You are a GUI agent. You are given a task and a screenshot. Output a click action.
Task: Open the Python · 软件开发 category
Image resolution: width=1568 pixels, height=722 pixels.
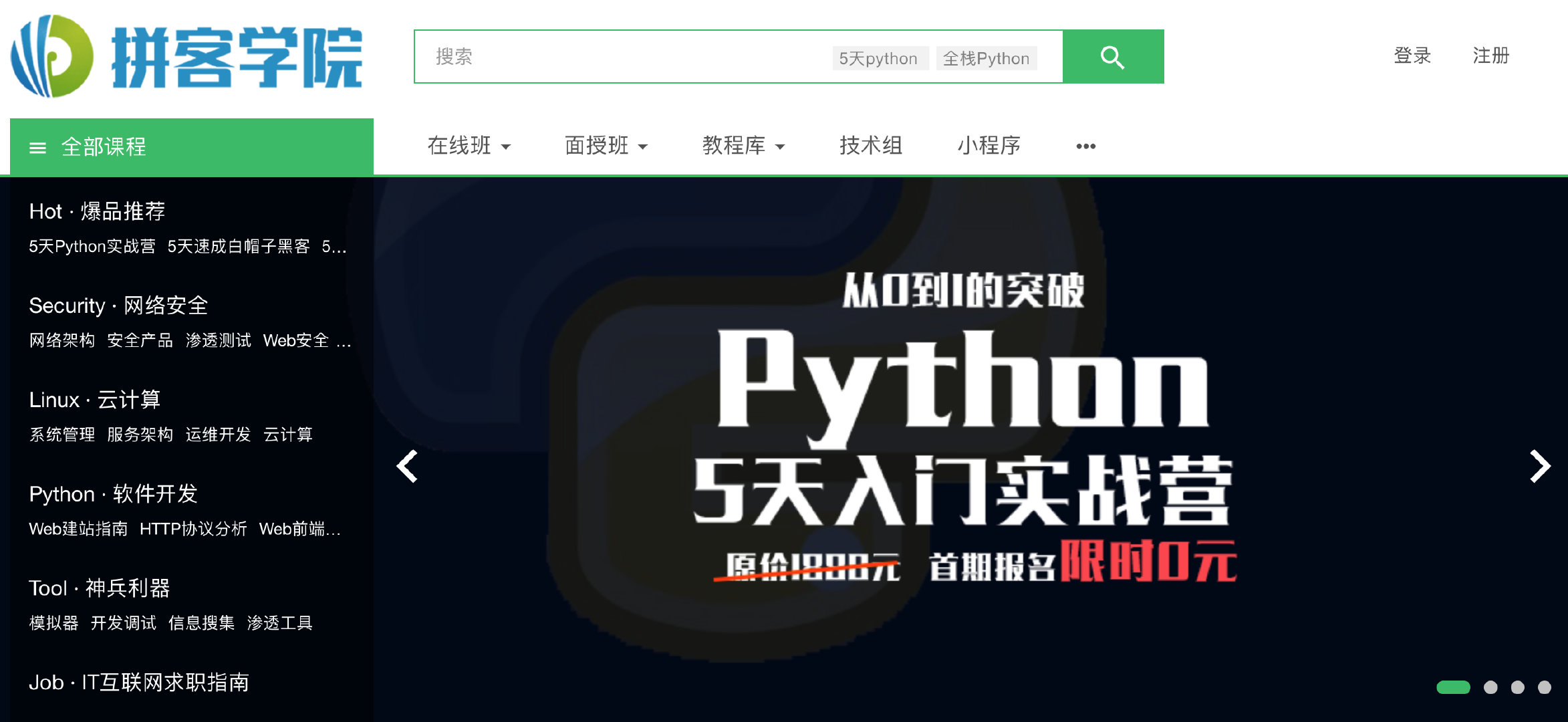click(113, 494)
